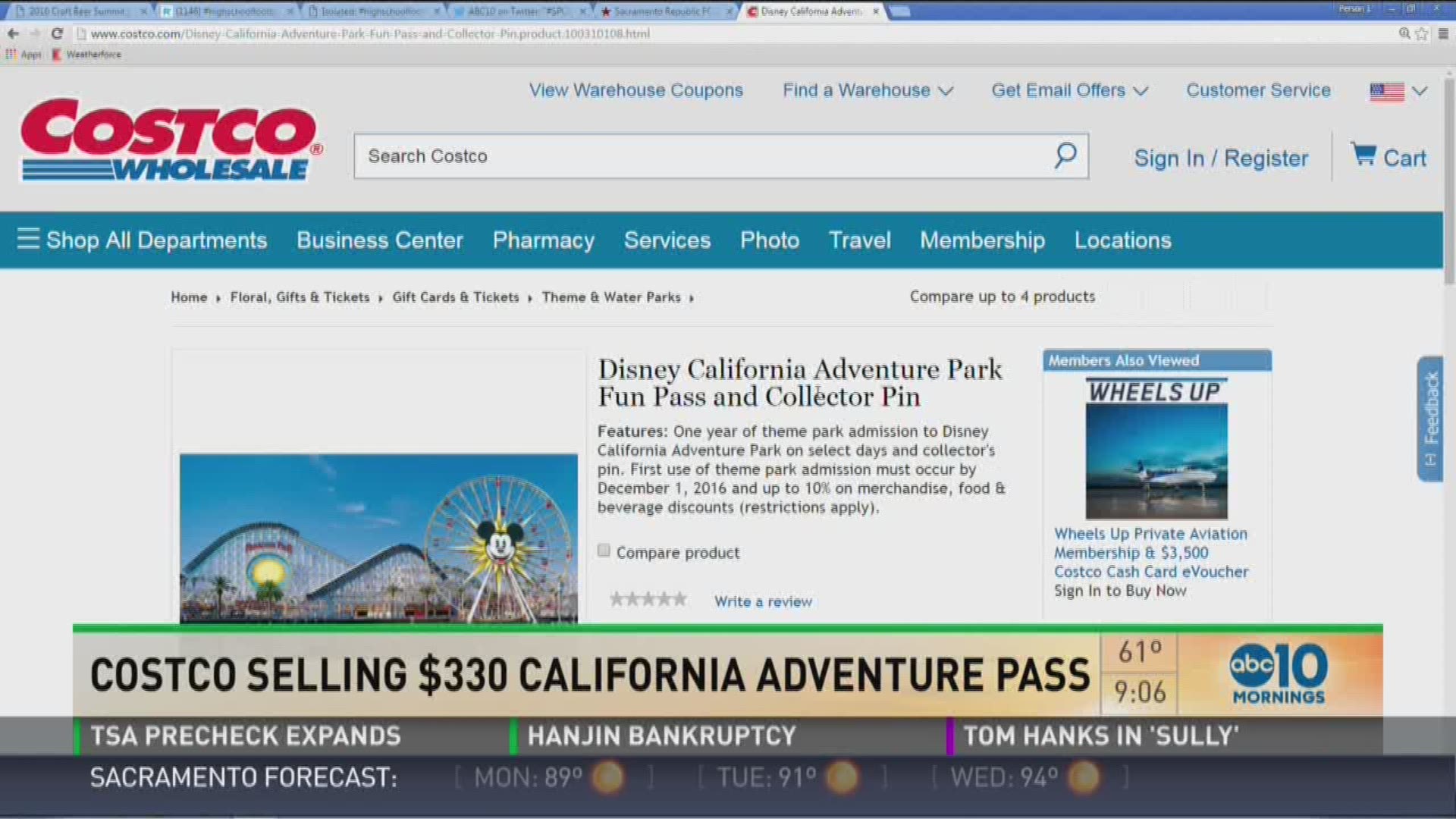Open View Warehouse Coupons link
Viewport: 1456px width, 819px height.
pos(635,90)
